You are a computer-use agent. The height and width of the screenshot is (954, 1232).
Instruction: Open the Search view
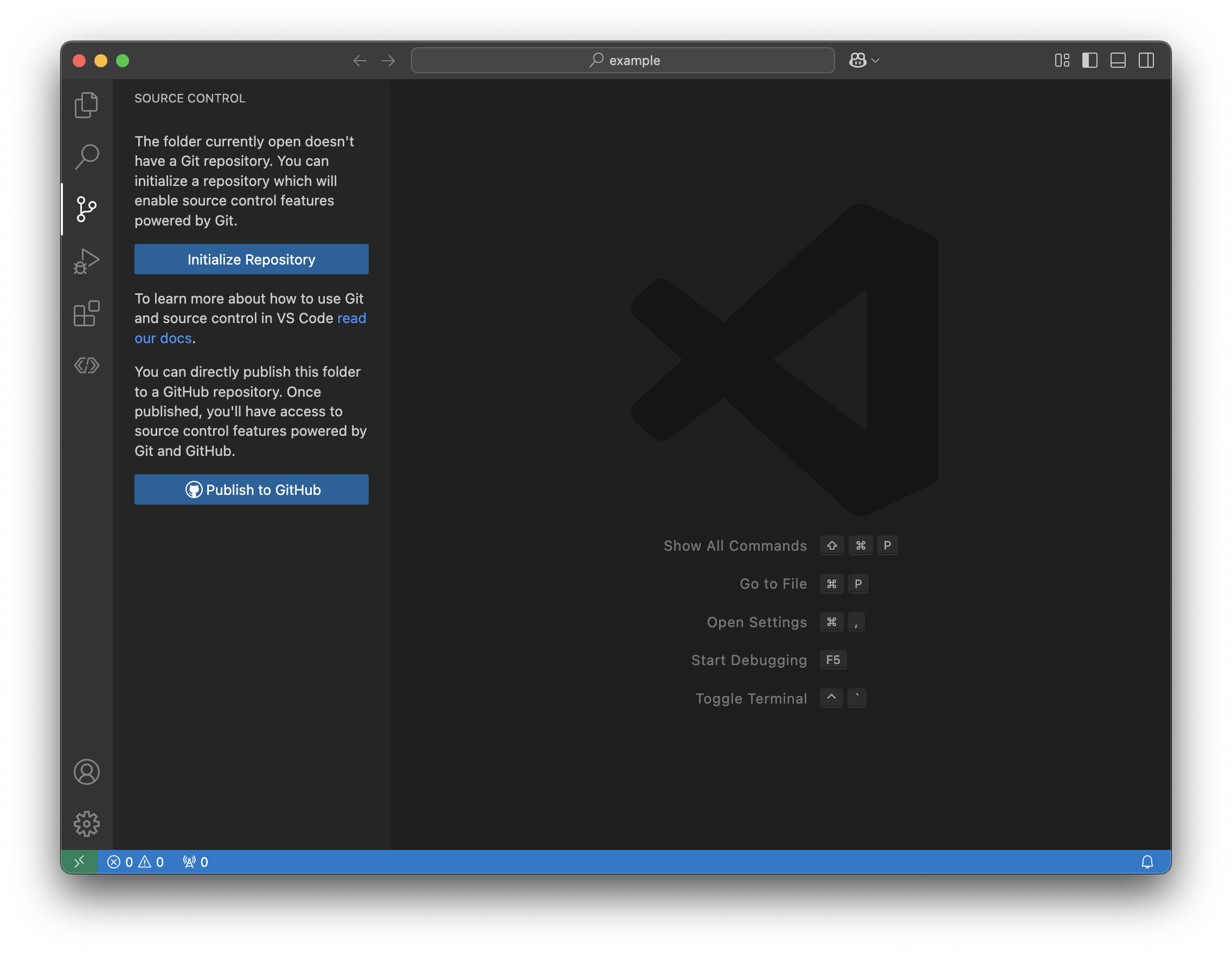[x=86, y=157]
